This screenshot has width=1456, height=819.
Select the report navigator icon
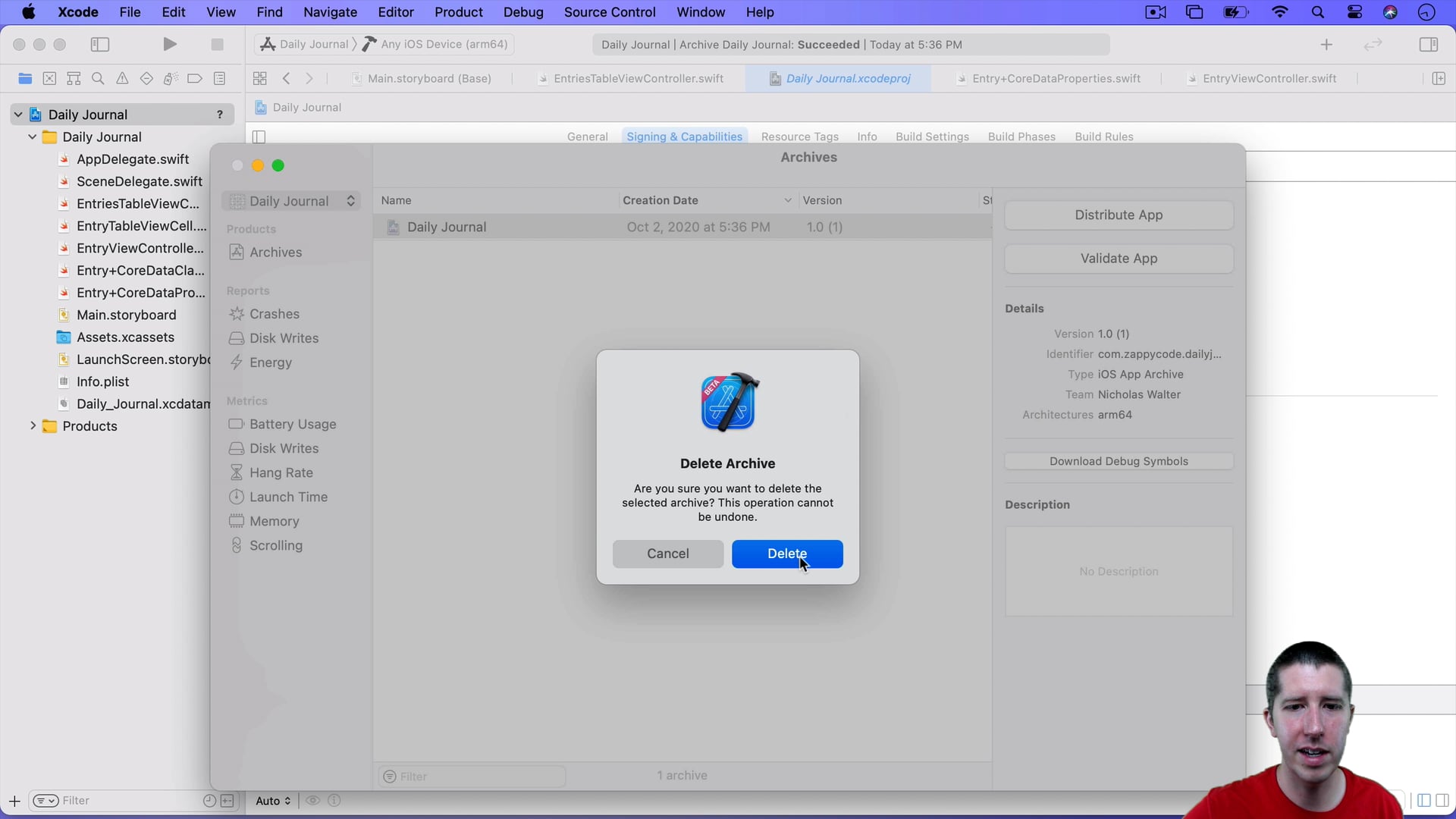220,78
